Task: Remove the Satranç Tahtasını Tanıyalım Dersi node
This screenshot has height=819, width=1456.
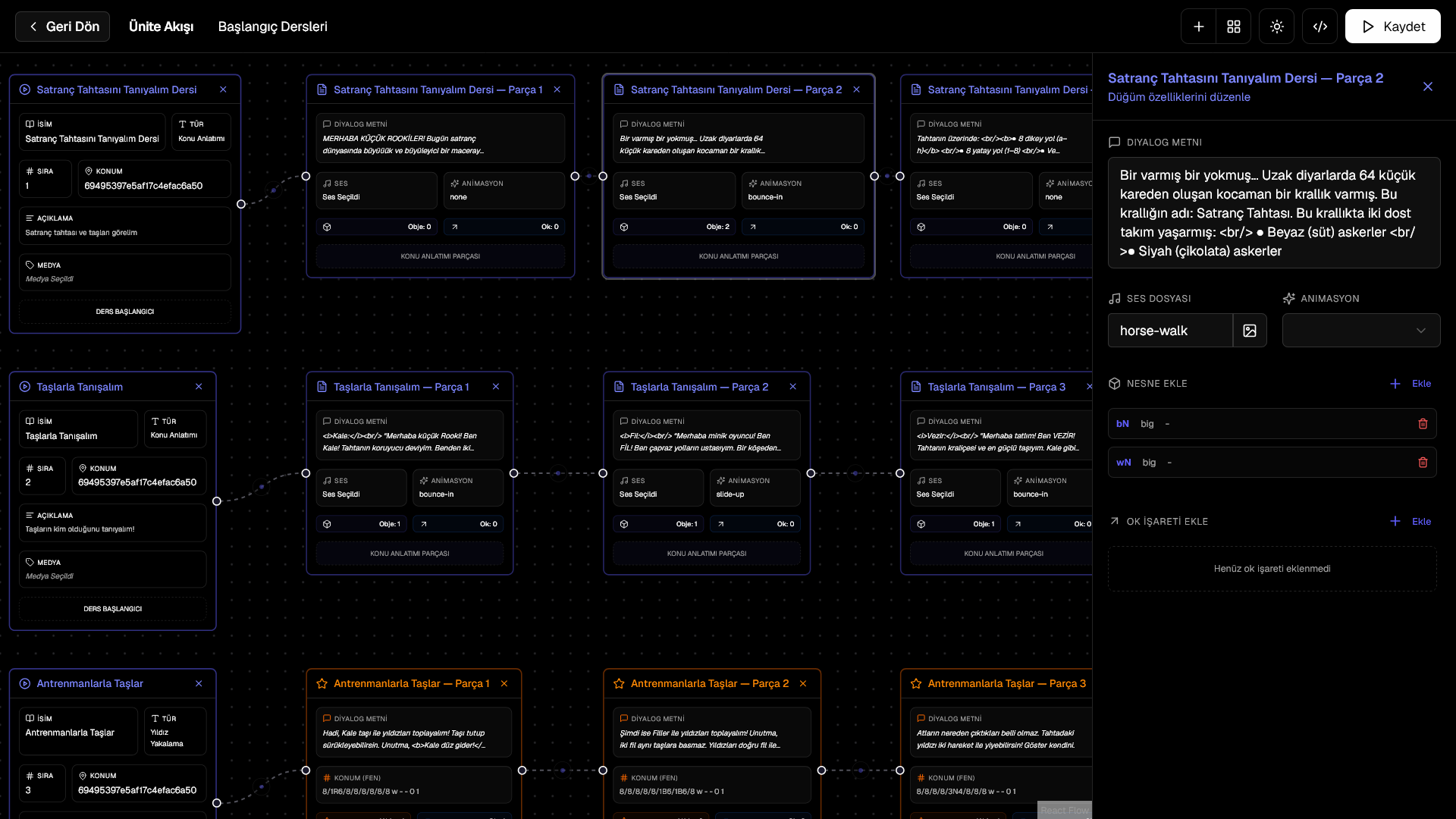Action: [223, 89]
